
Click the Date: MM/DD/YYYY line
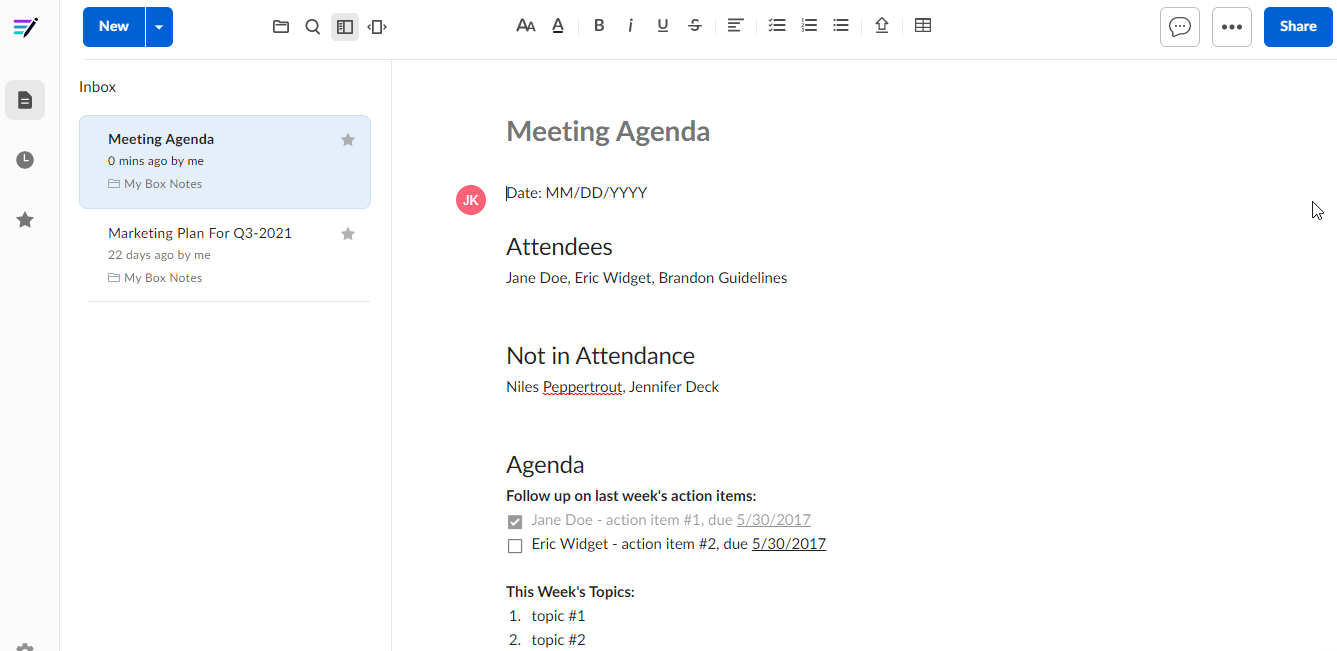click(x=577, y=193)
